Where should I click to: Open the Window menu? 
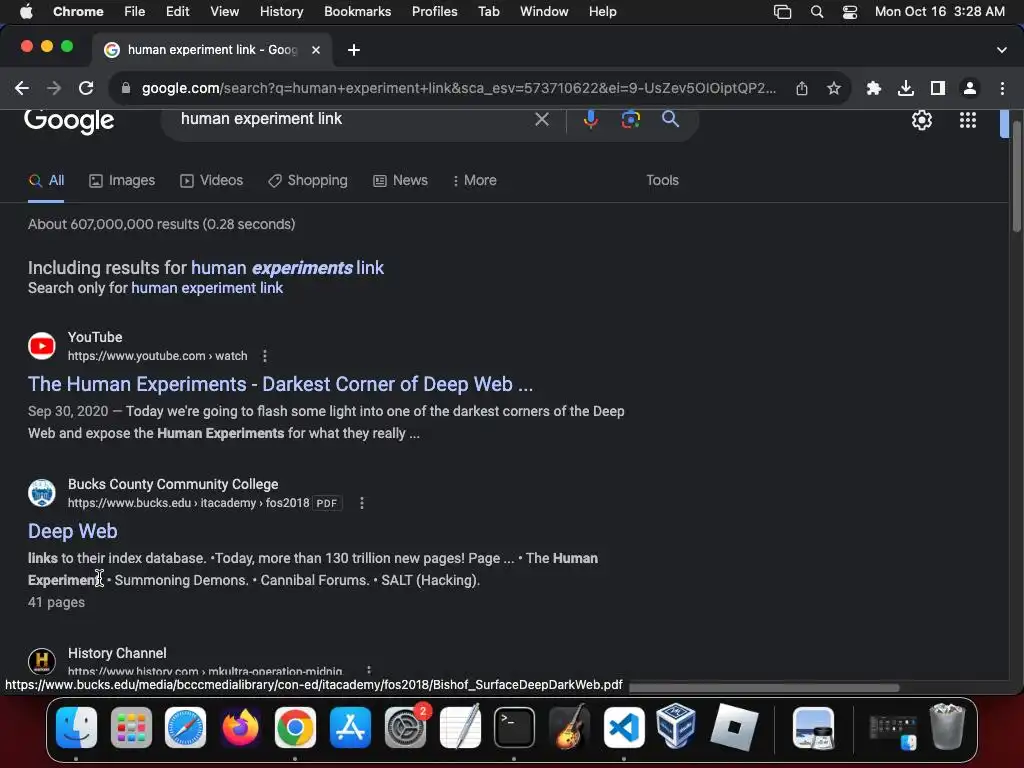coord(544,12)
